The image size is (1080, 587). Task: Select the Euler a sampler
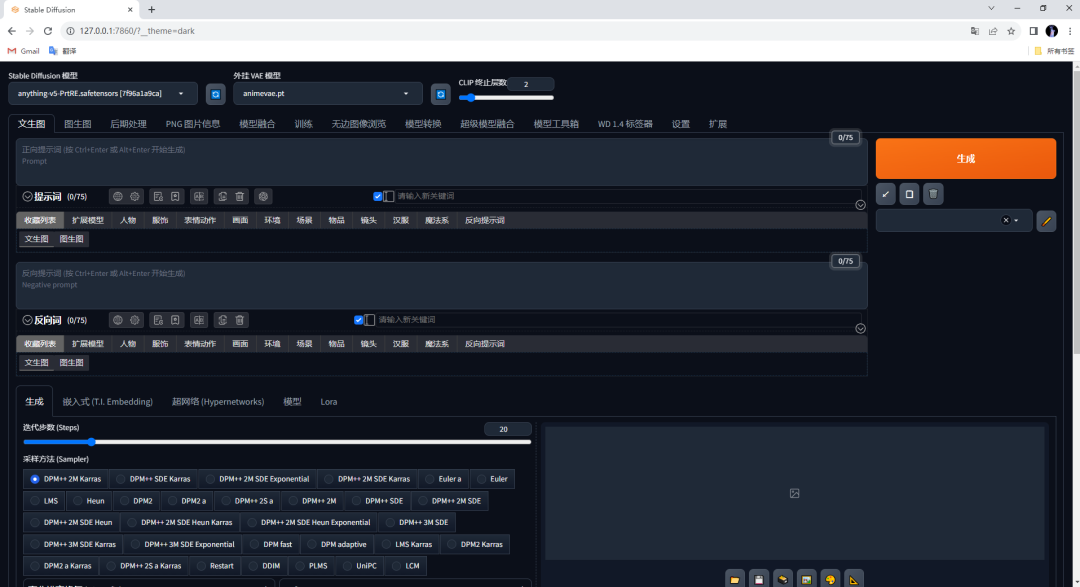point(443,479)
